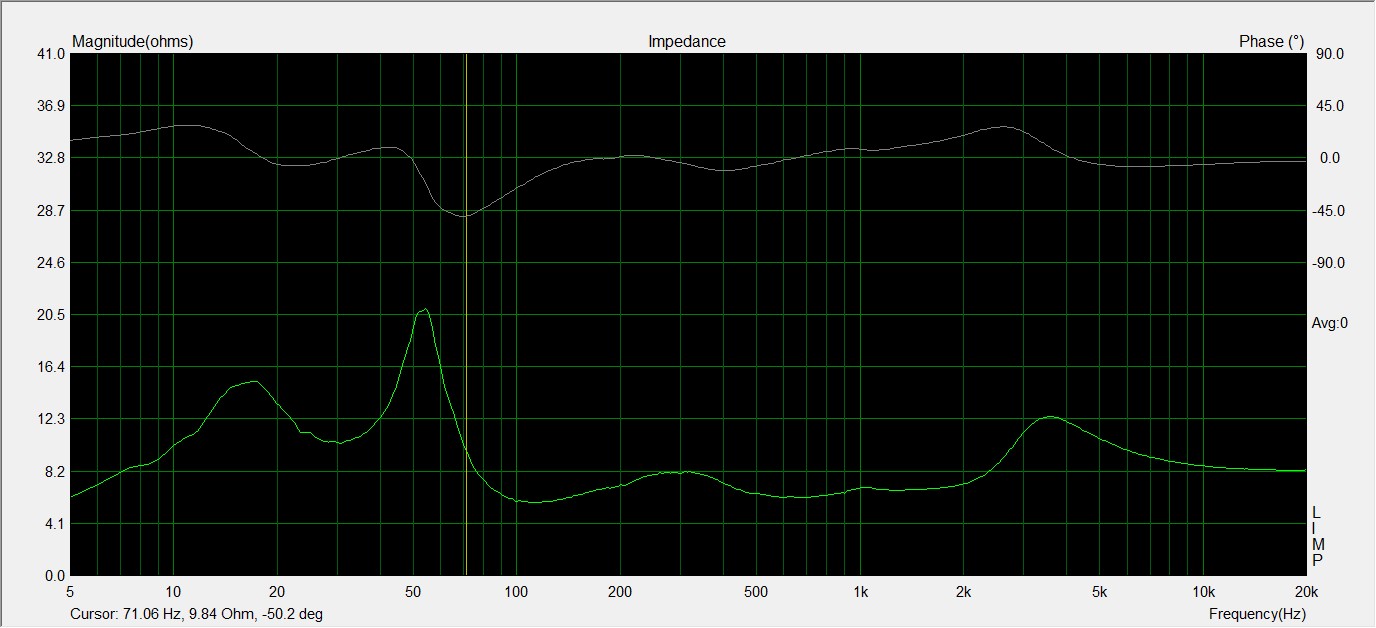Viewport: 1376px width, 628px height.
Task: Click the '200' frequency axis label
Action: tap(620, 590)
